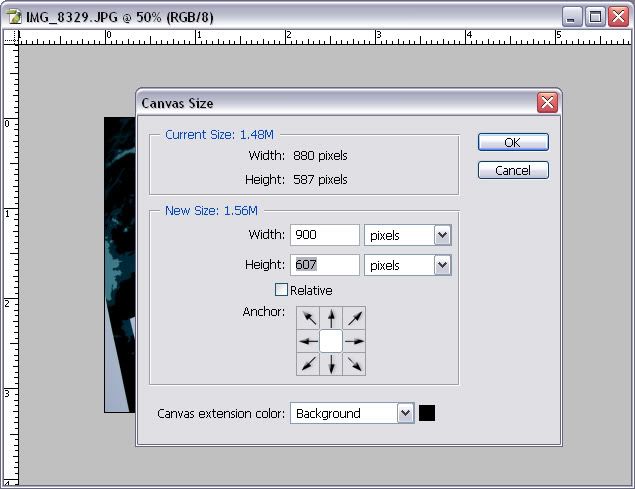The height and width of the screenshot is (489, 635).
Task: Click the top-left anchor arrow
Action: coord(308,318)
